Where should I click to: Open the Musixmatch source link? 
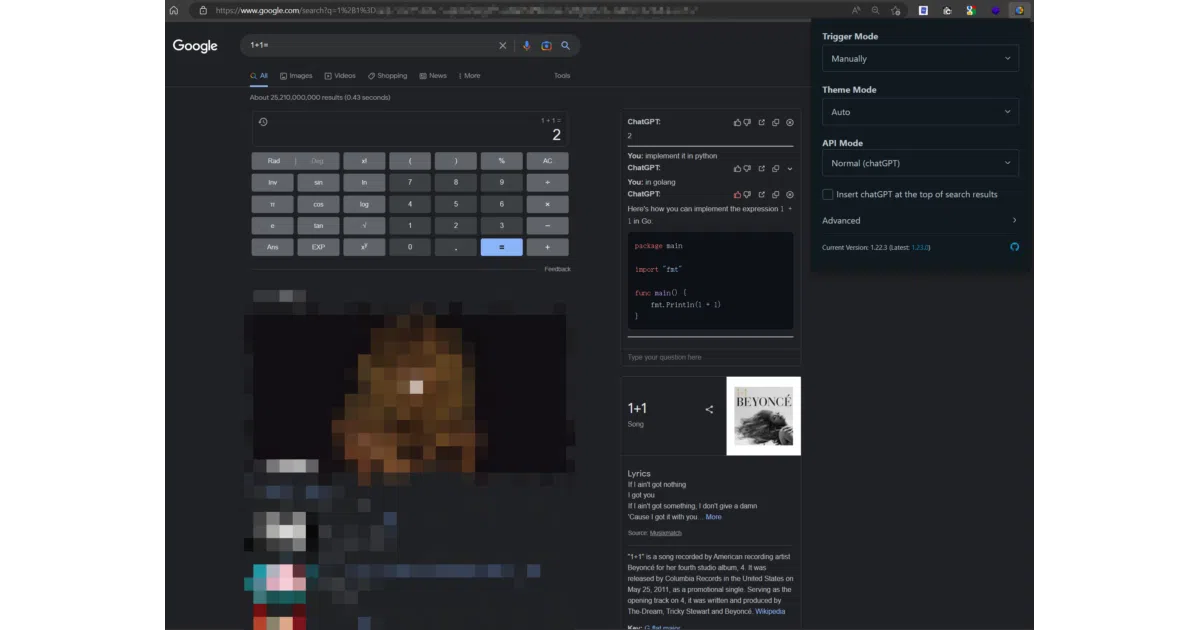click(665, 533)
